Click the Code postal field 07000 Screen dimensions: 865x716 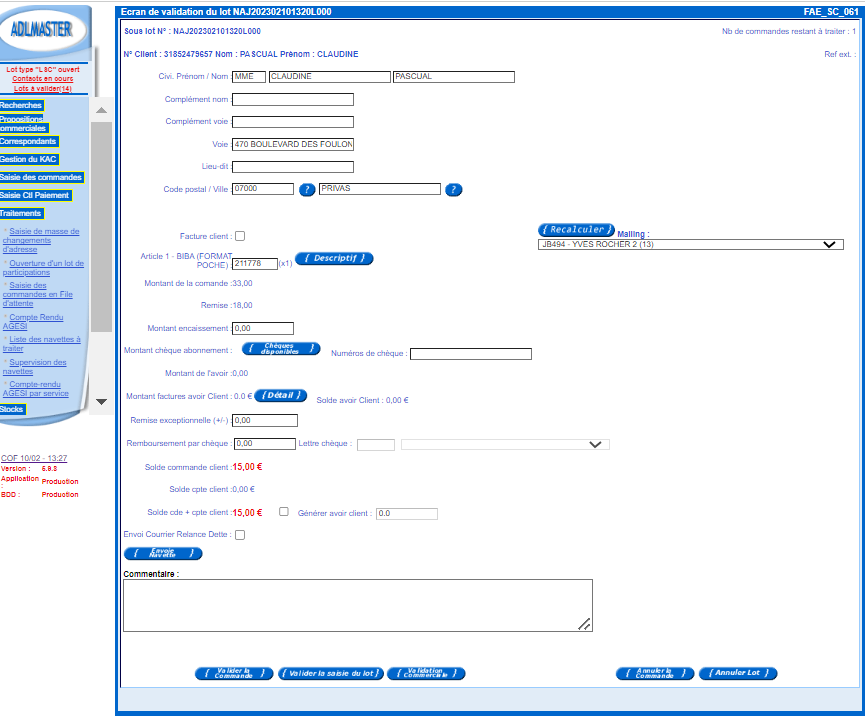(263, 189)
